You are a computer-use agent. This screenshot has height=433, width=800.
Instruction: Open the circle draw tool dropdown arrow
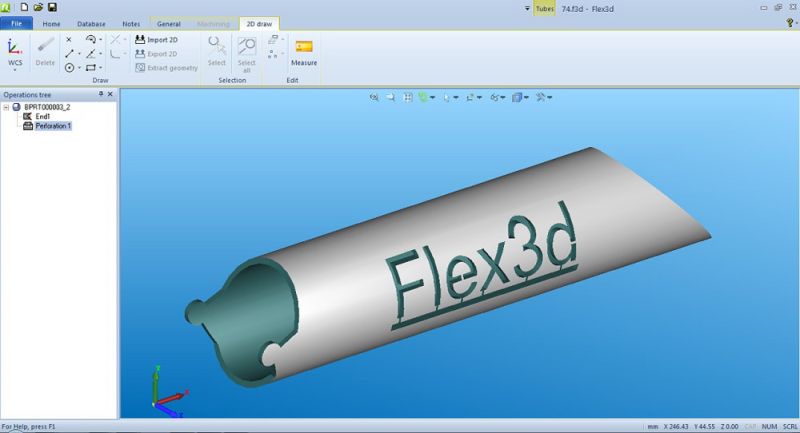coord(80,68)
